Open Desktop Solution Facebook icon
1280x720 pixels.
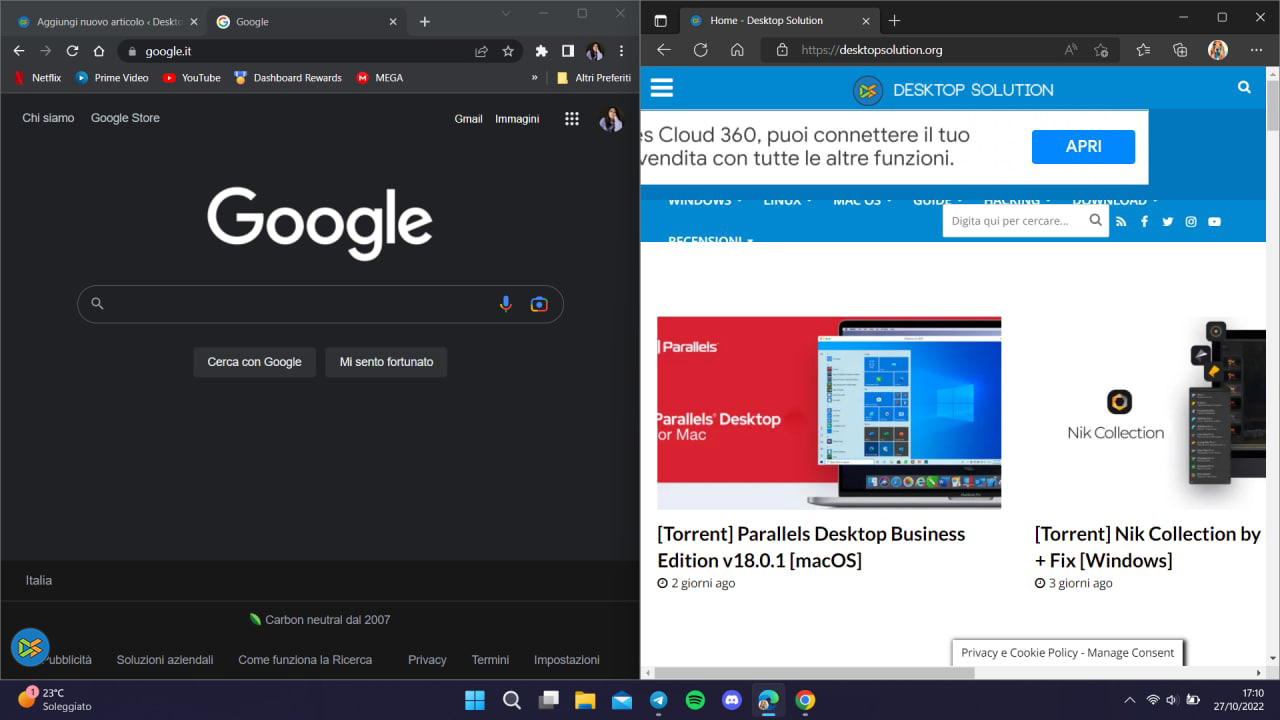click(1144, 222)
